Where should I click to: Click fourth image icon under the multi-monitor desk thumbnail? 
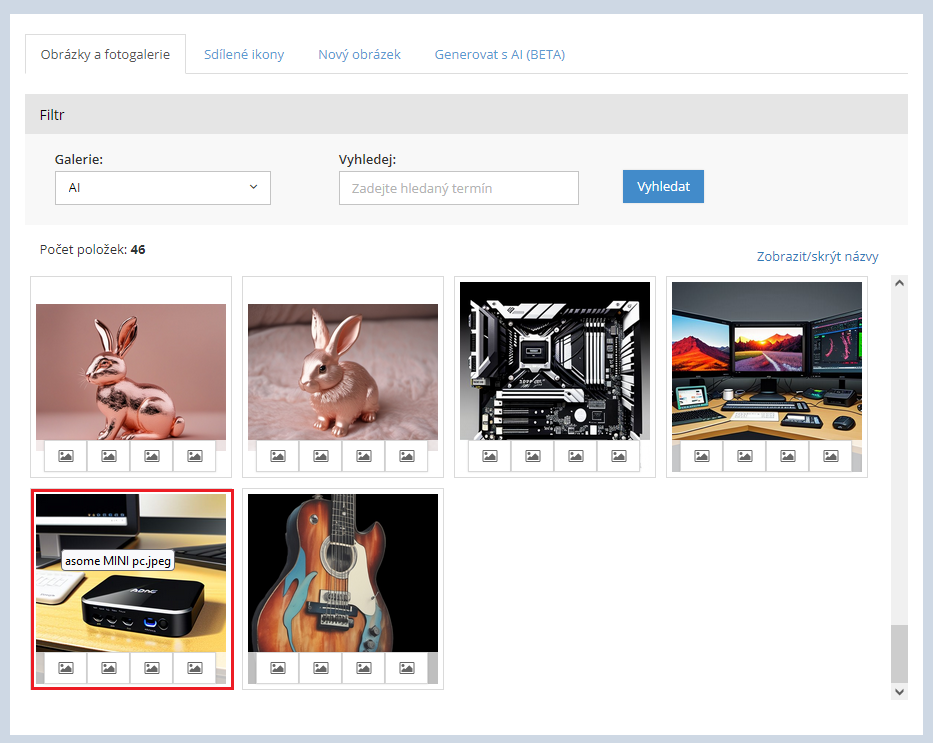(830, 456)
